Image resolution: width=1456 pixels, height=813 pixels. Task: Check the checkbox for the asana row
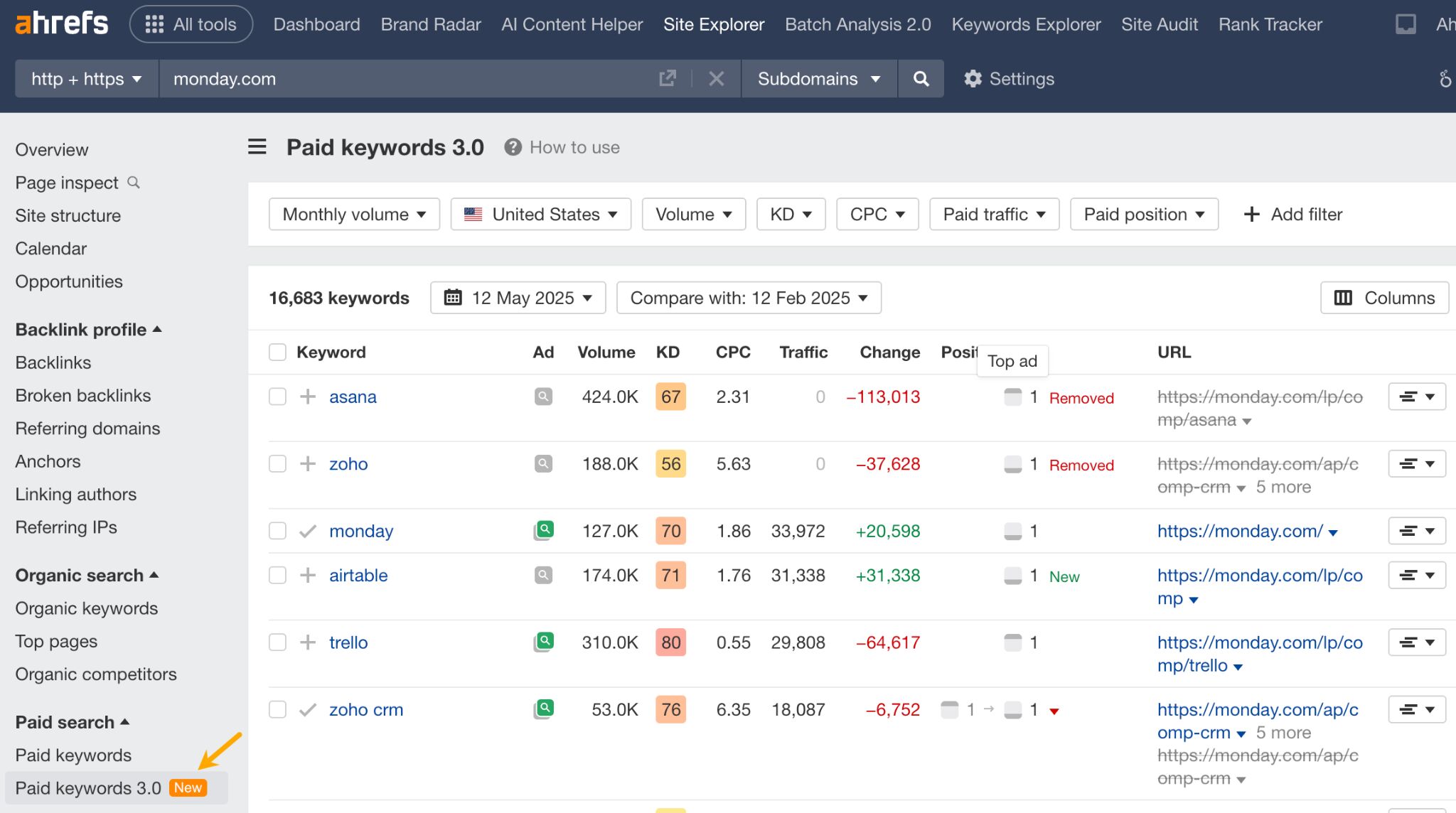pyautogui.click(x=277, y=397)
